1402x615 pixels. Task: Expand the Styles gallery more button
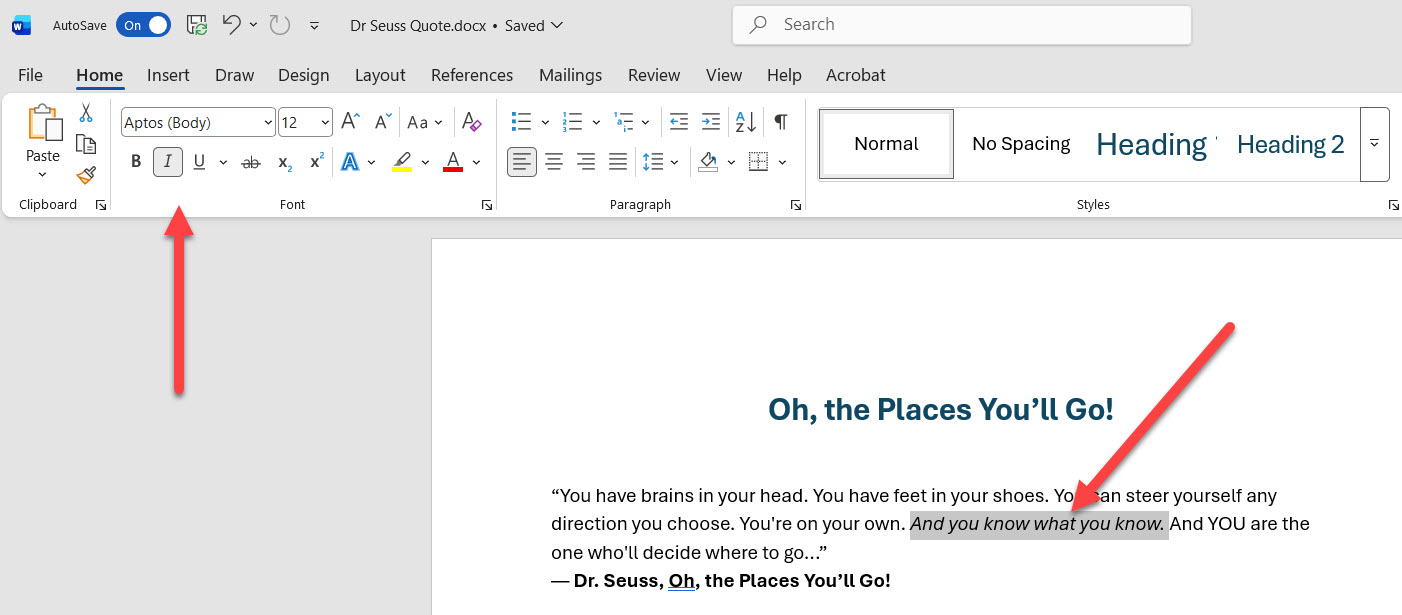pos(1375,144)
